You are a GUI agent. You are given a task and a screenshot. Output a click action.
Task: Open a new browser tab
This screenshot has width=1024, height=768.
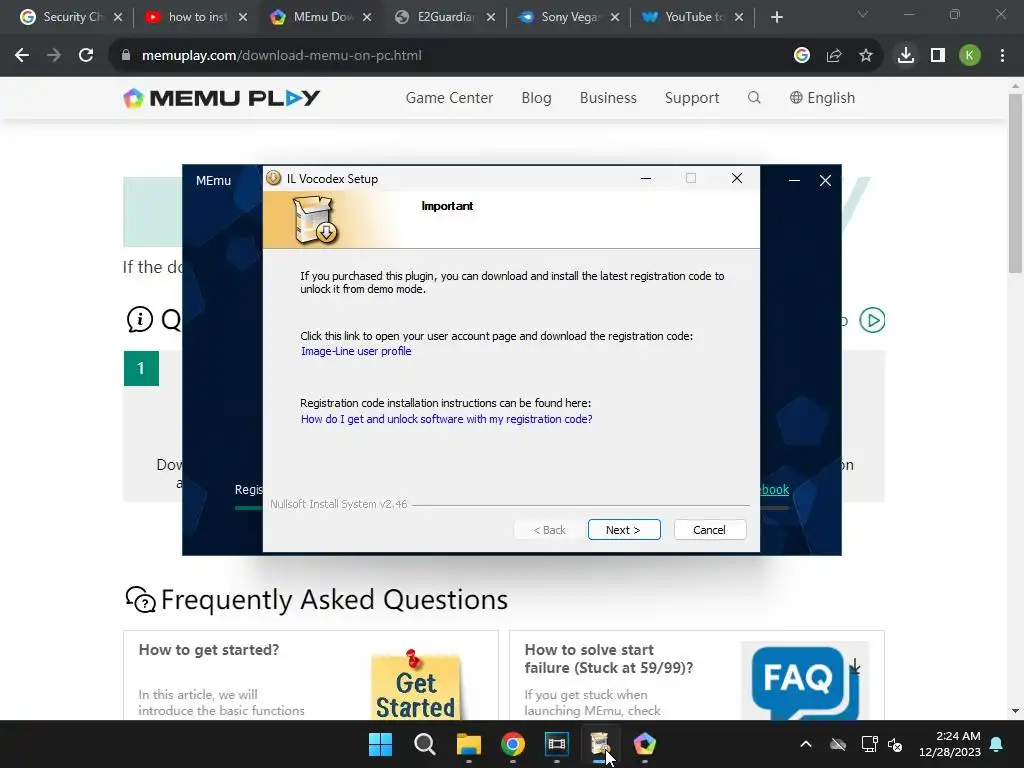tap(776, 17)
